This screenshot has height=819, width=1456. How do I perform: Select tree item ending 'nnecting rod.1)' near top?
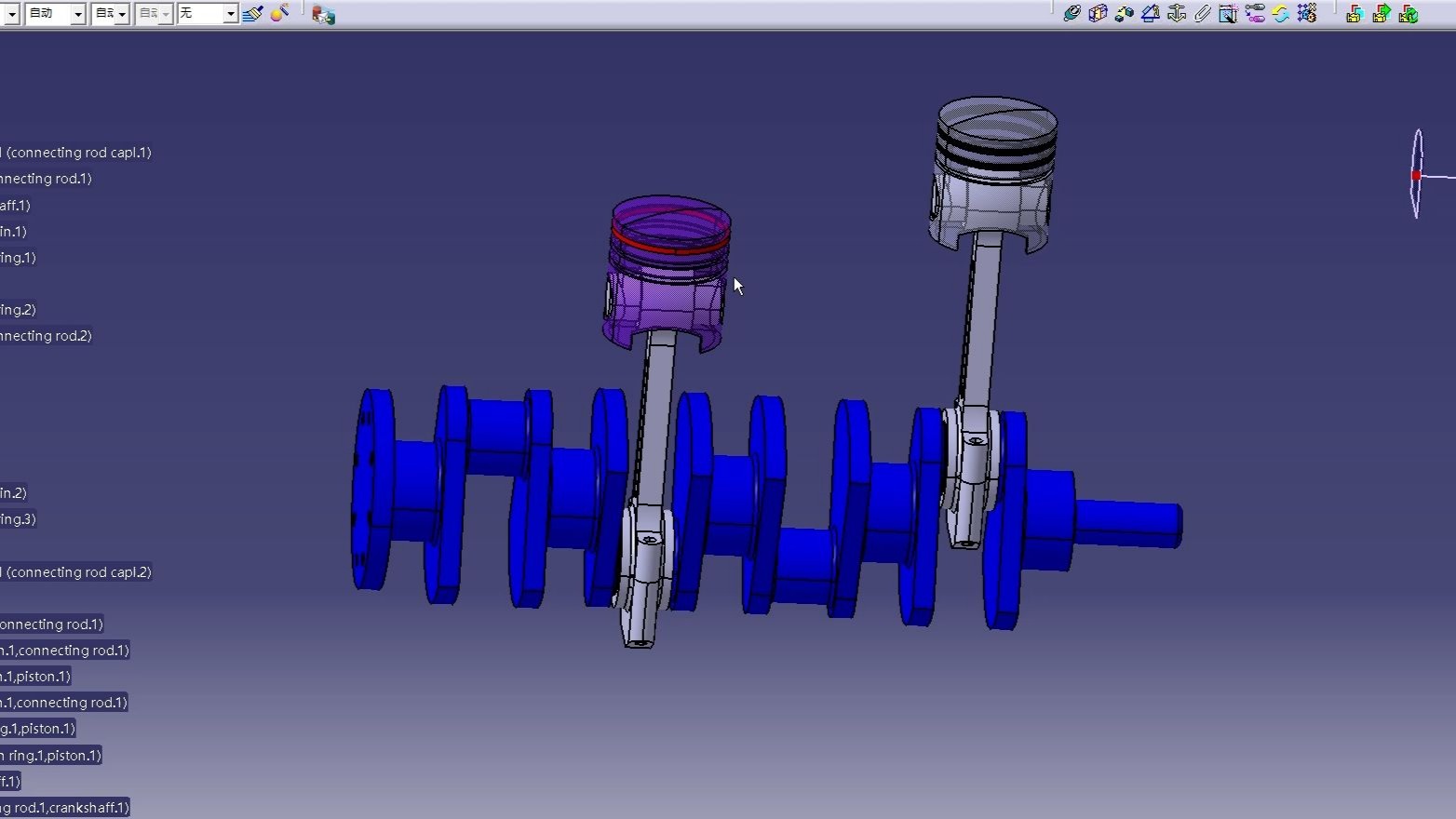pos(46,179)
